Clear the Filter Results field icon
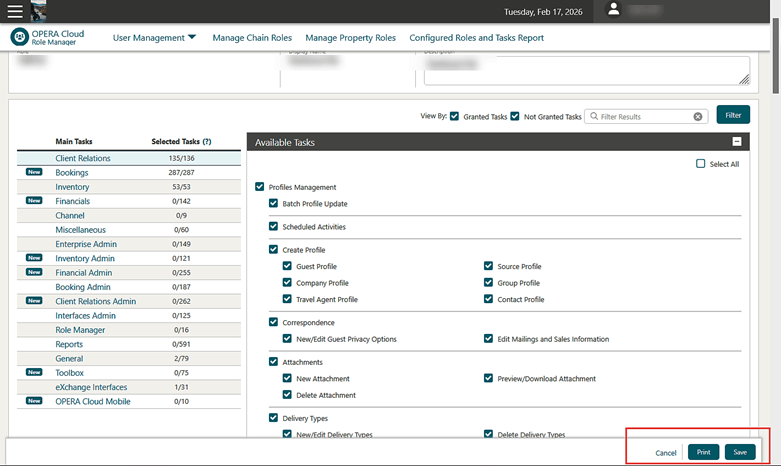 pyautogui.click(x=698, y=116)
